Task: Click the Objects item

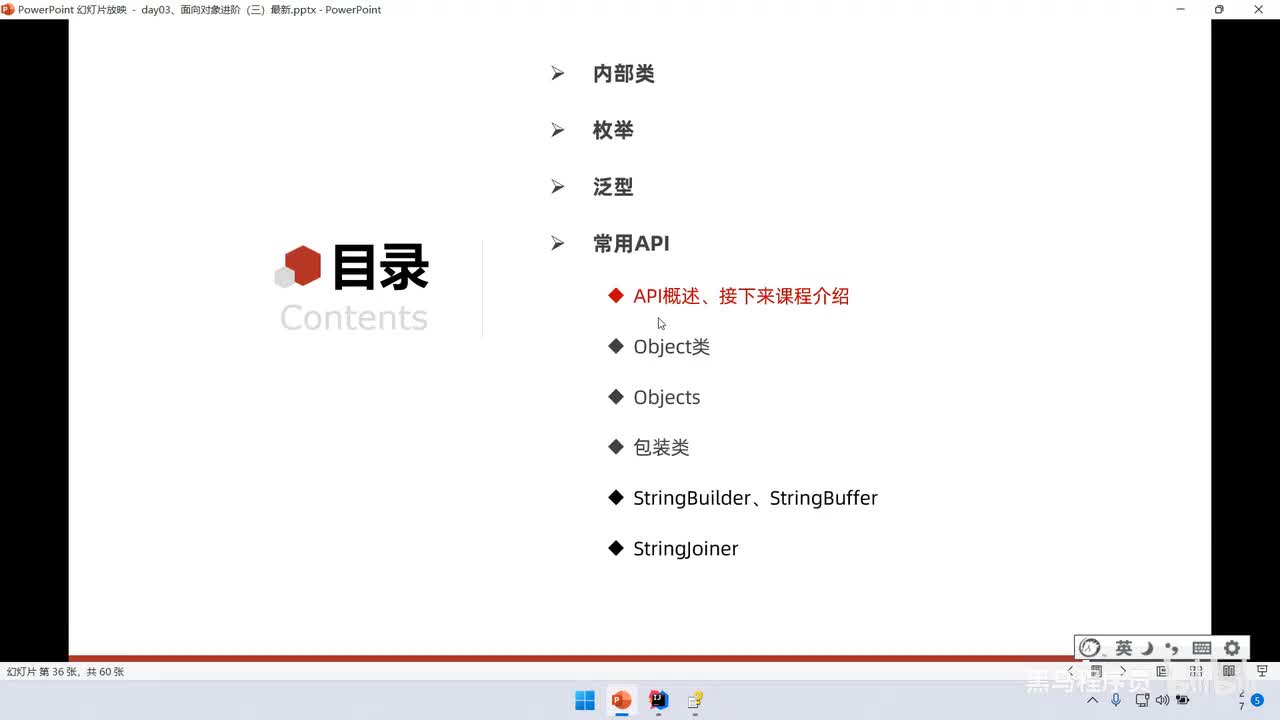Action: [666, 397]
